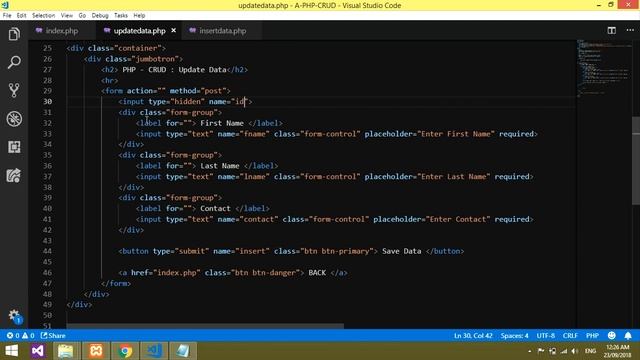The image size is (640, 360).
Task: Click the "Save Data" button text in code
Action: (401, 251)
